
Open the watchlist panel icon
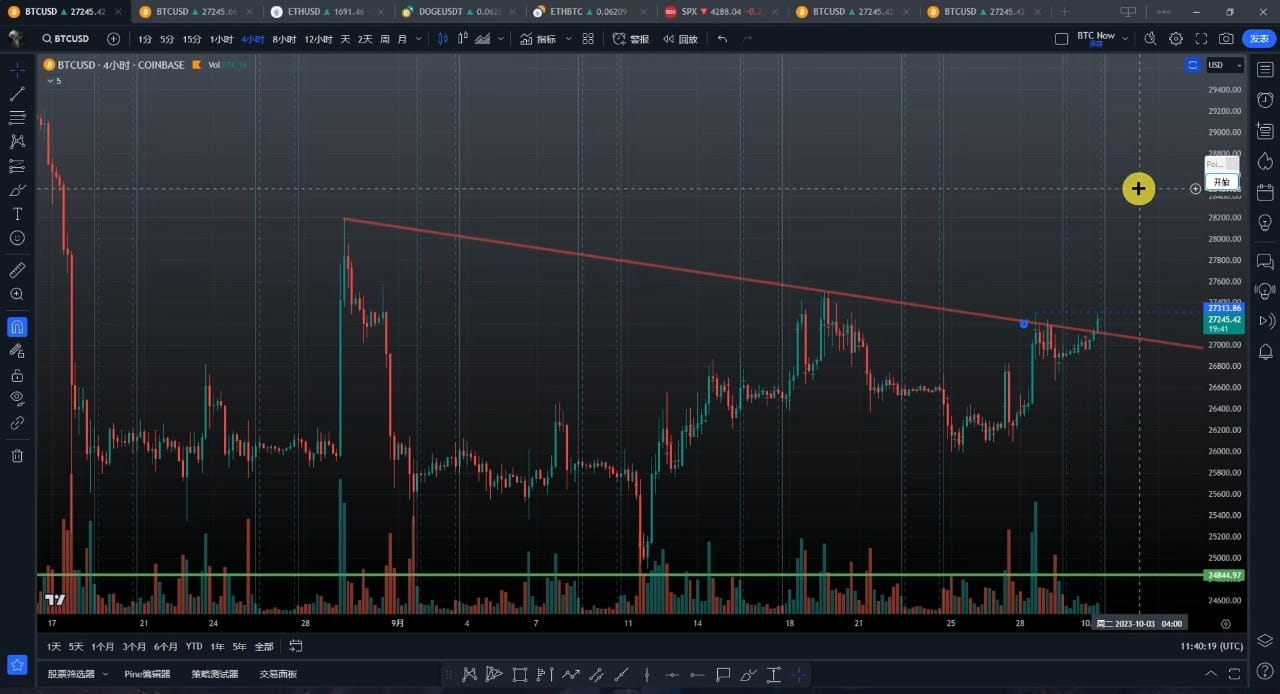click(1265, 69)
